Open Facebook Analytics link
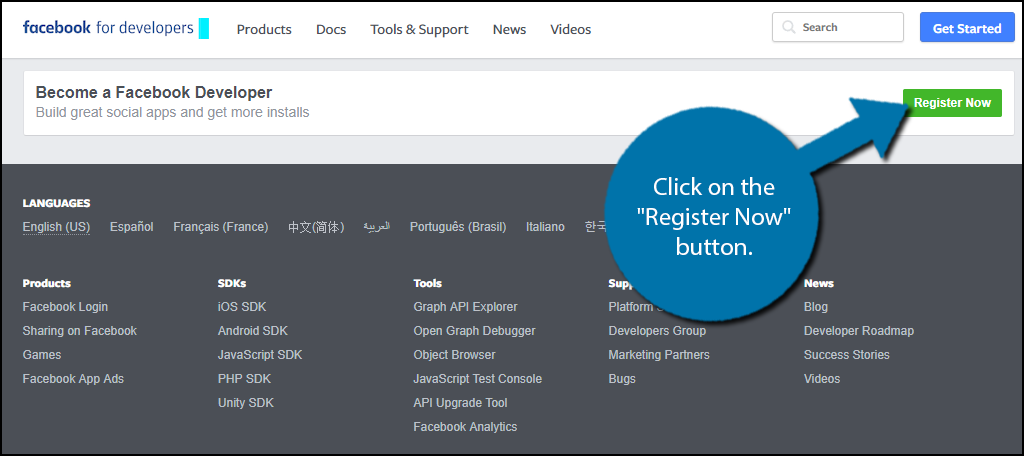Screen dimensions: 1024x456 click(466, 427)
